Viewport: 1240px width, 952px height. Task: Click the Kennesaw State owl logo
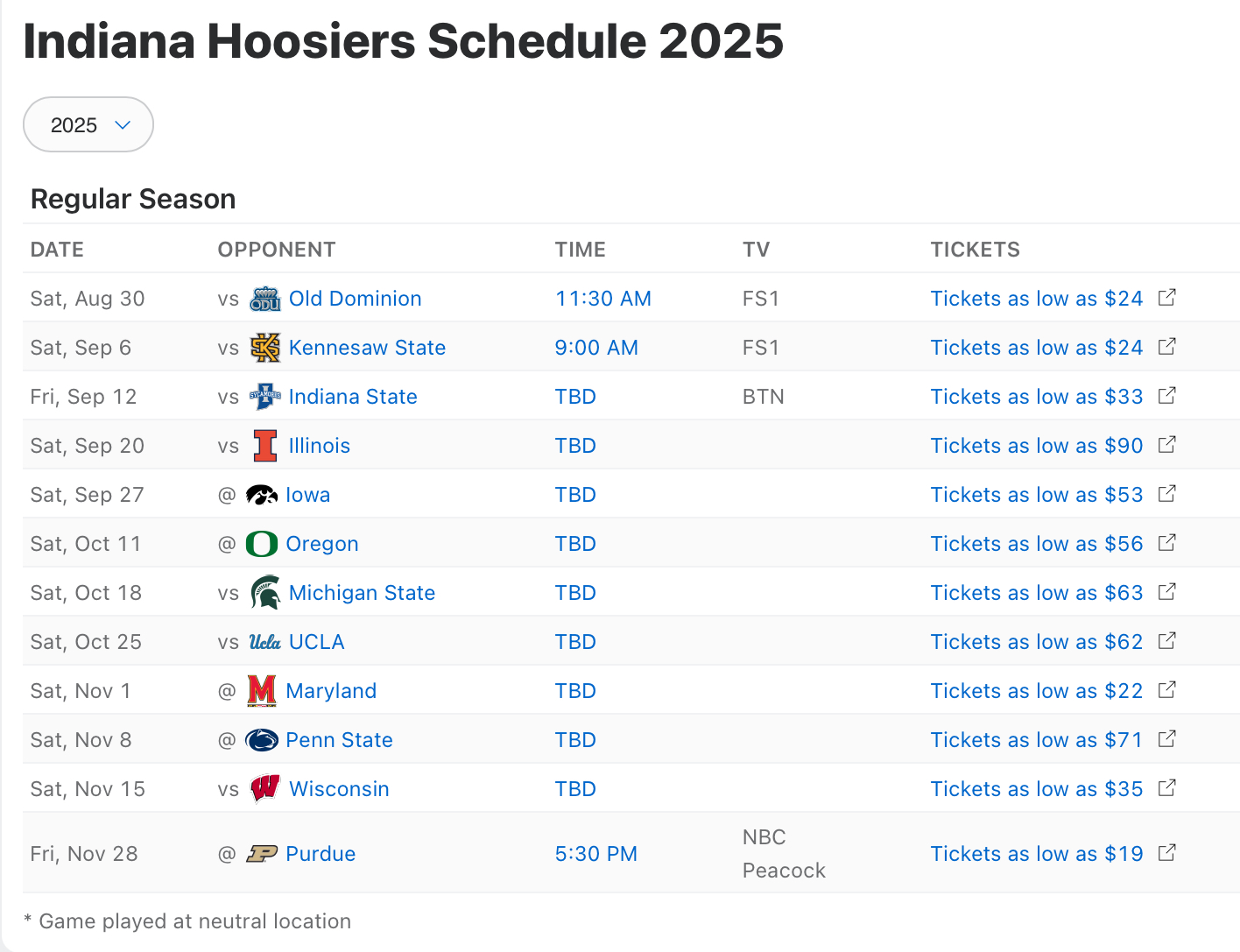[x=264, y=348]
